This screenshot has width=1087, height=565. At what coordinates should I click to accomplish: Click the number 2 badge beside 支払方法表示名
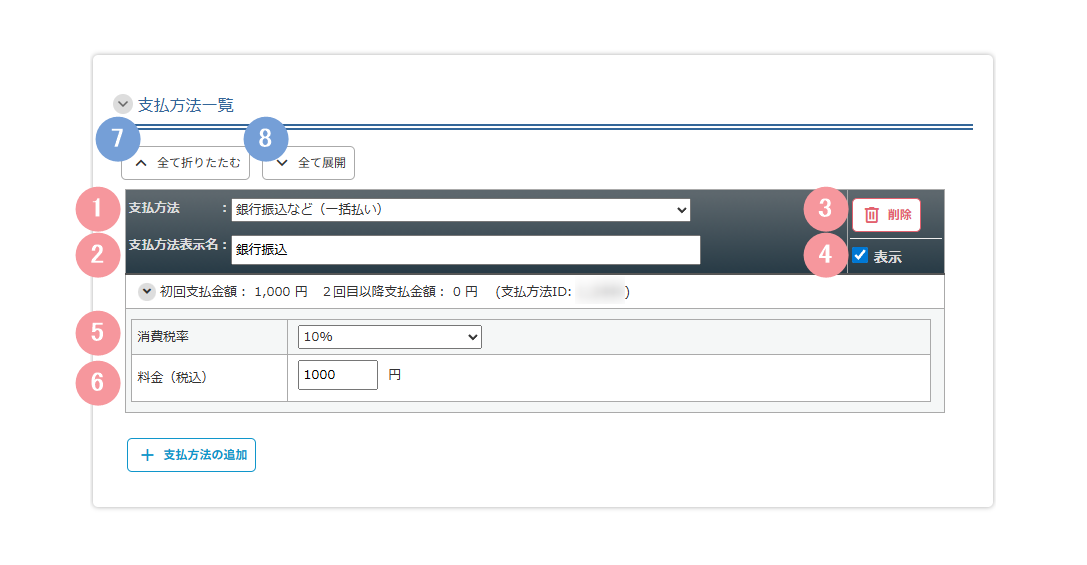coord(97,254)
